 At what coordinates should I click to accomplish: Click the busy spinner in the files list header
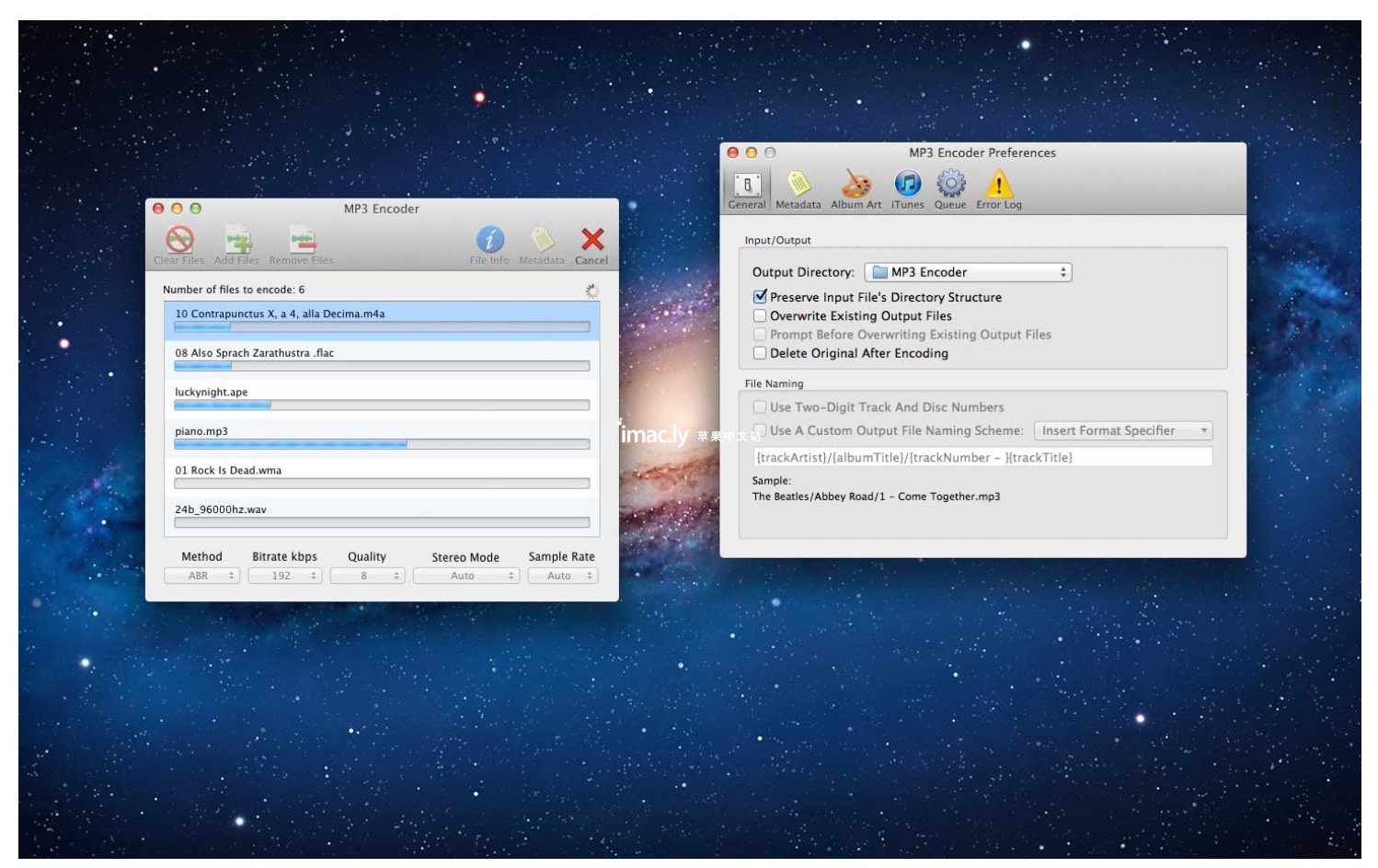tap(591, 291)
